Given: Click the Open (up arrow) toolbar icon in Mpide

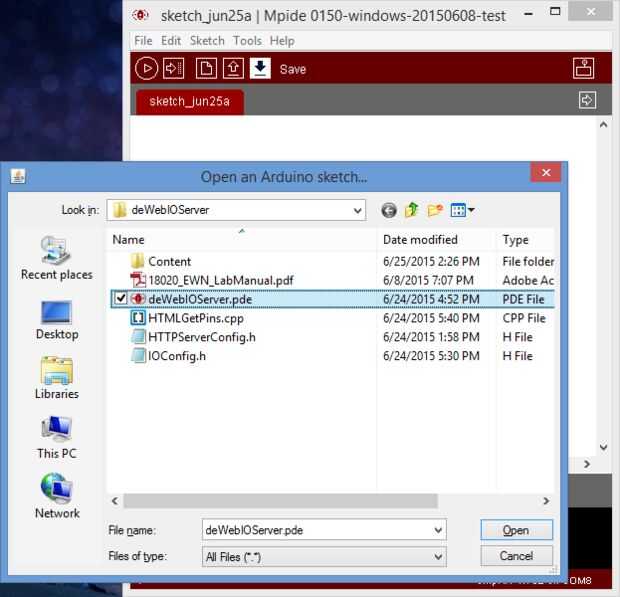Looking at the screenshot, I should (233, 68).
